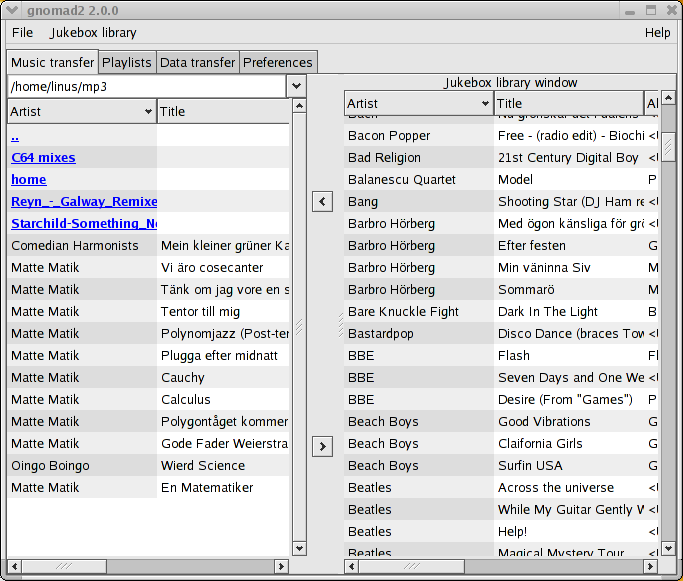Click right arrow of local list horizontal scrollbar
Viewport: 683px width, 581px height.
click(281, 566)
